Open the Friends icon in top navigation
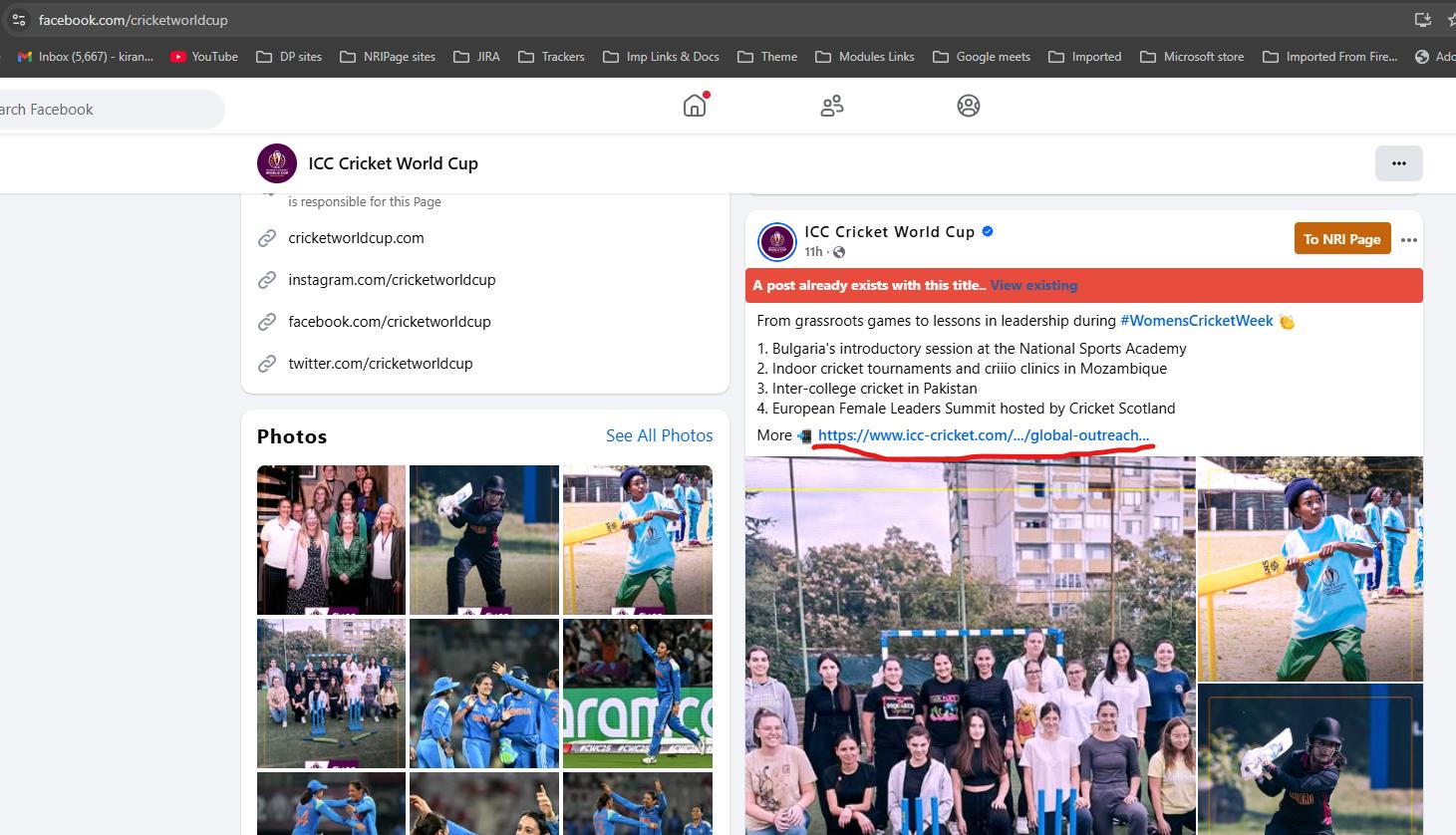The width and height of the screenshot is (1456, 835). pyautogui.click(x=832, y=105)
